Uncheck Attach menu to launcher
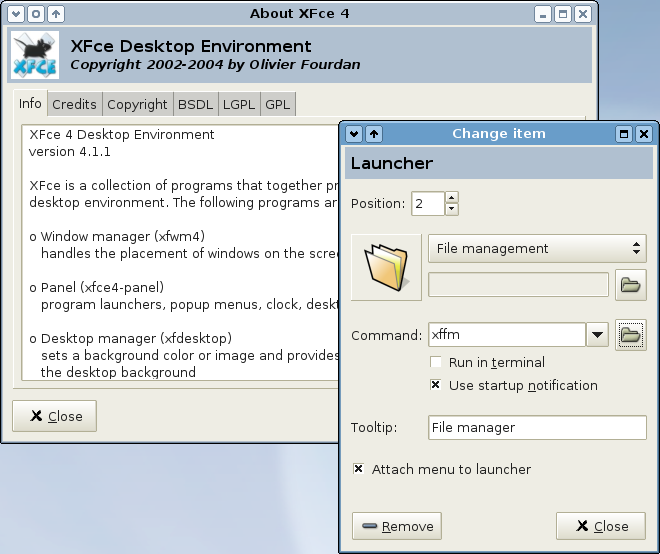The width and height of the screenshot is (660, 554). coord(359,469)
